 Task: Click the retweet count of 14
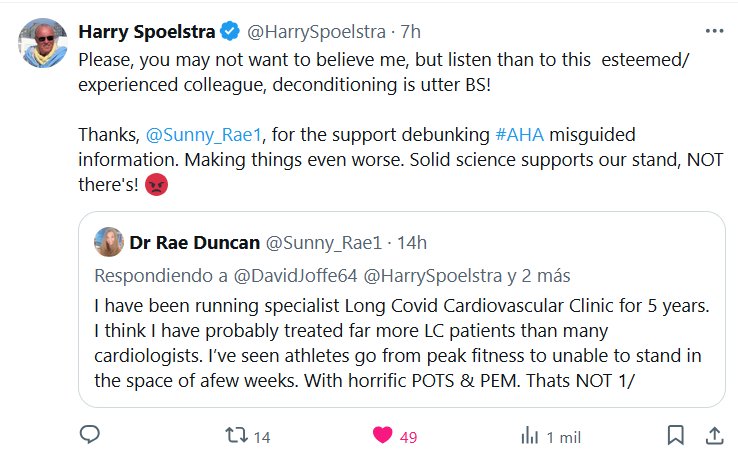(x=262, y=436)
